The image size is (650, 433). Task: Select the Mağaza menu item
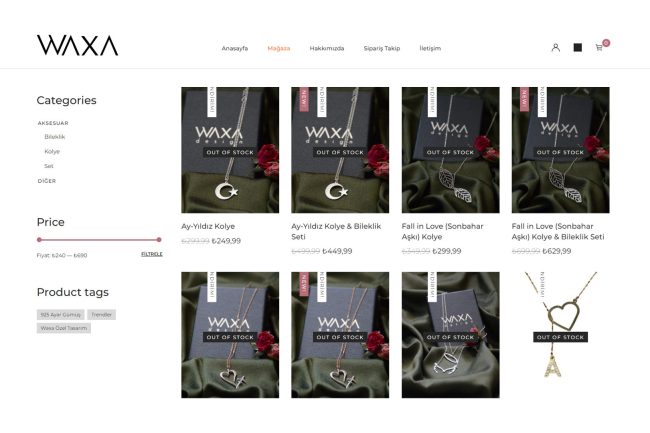(x=279, y=48)
